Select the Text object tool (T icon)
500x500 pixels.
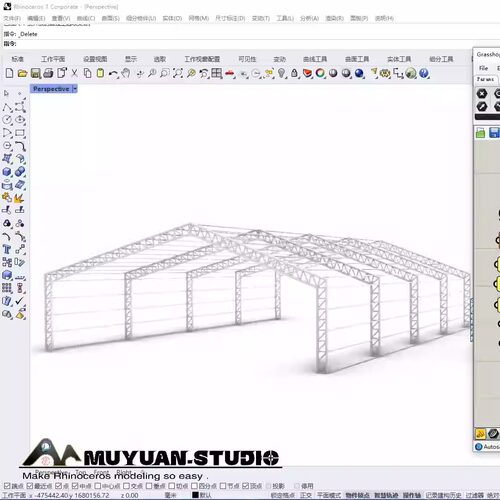tap(7, 249)
